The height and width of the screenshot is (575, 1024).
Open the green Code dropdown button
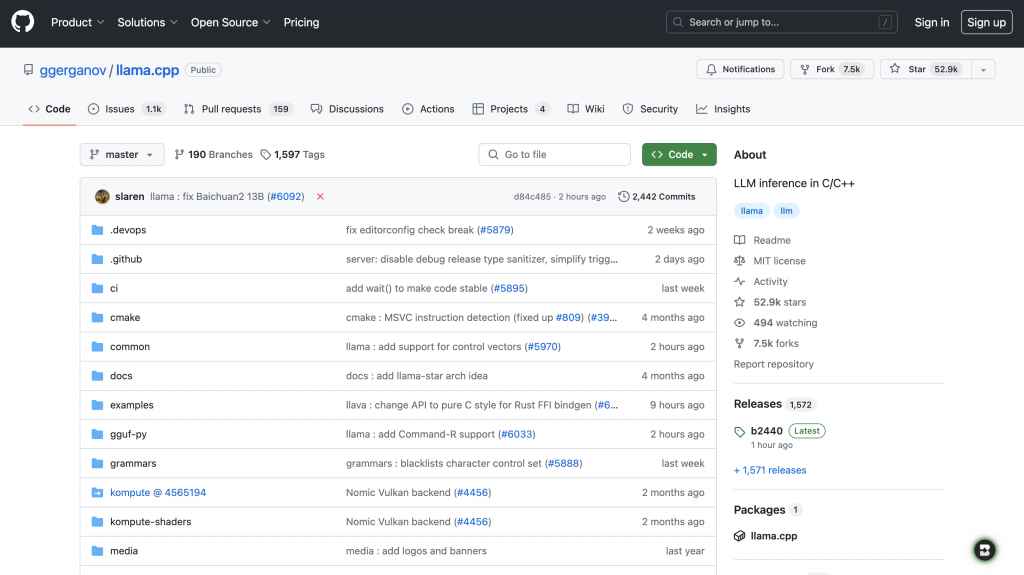(x=679, y=154)
